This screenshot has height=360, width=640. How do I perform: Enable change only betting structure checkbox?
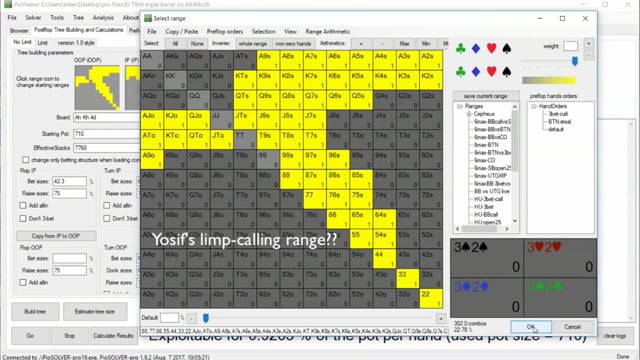26,160
